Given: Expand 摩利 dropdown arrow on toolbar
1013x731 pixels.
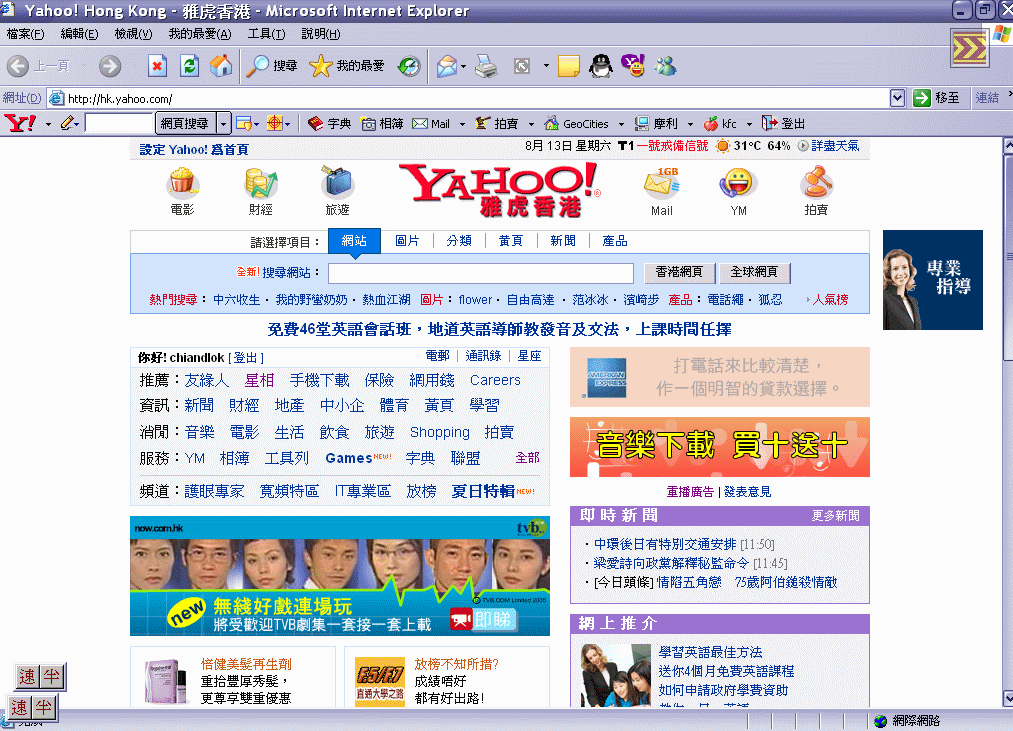Looking at the screenshot, I should (x=690, y=124).
